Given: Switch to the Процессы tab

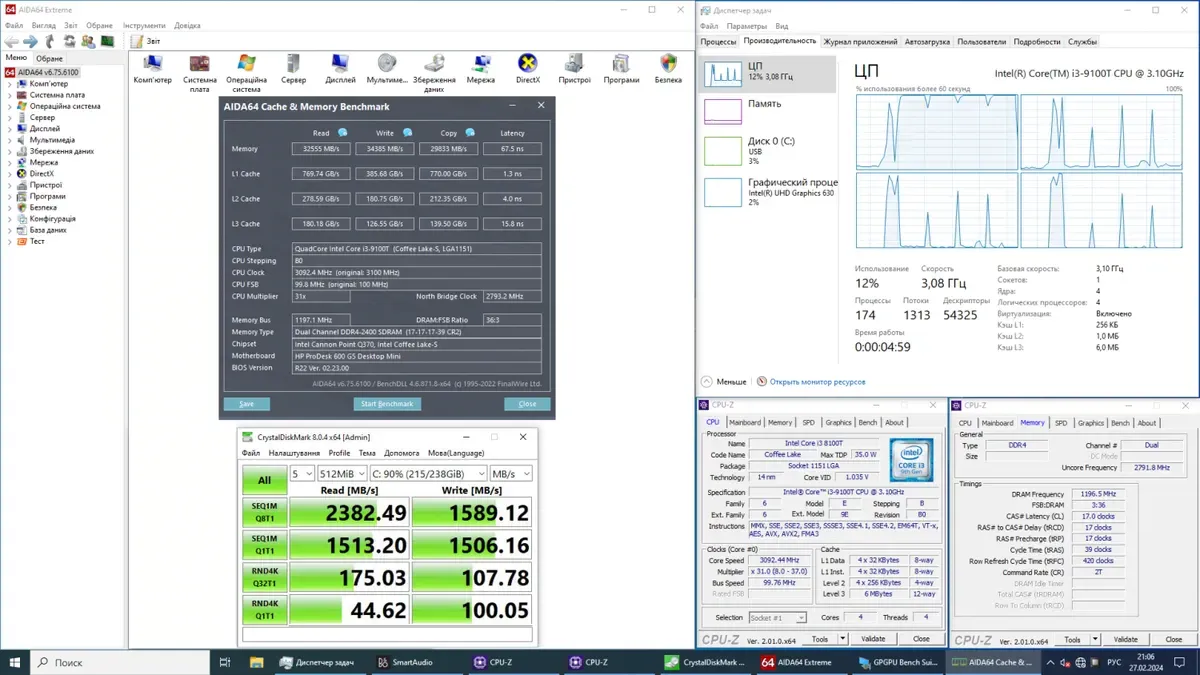Looking at the screenshot, I should (718, 42).
